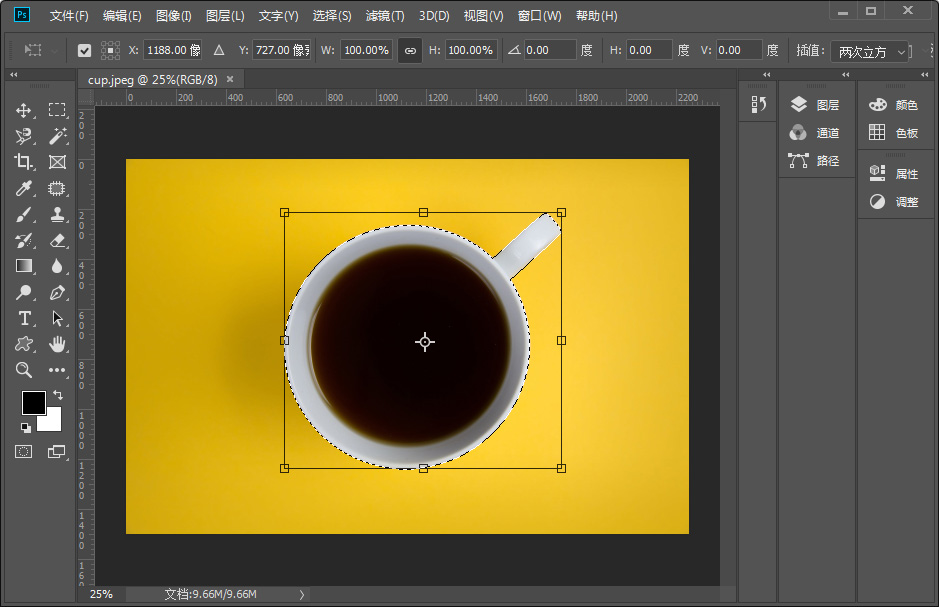Select the Hand tool
The image size is (939, 607).
pyautogui.click(x=57, y=344)
